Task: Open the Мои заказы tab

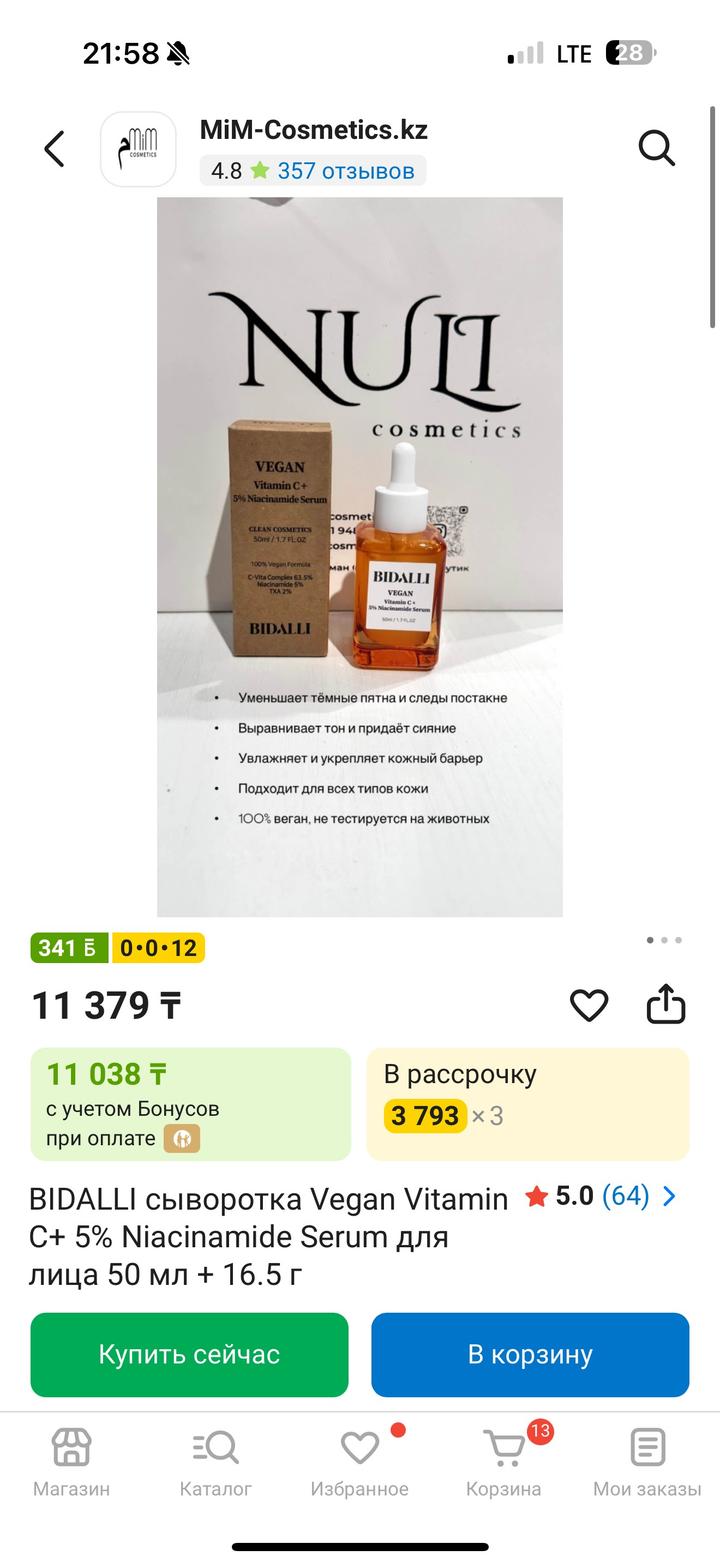Action: coord(647,1461)
